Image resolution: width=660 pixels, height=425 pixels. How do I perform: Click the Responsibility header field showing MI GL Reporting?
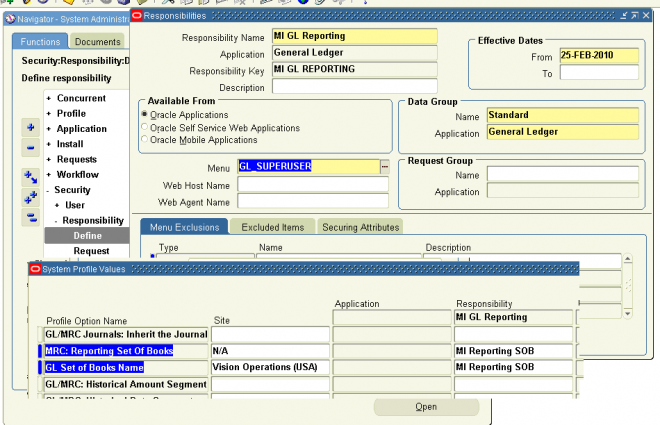514,317
